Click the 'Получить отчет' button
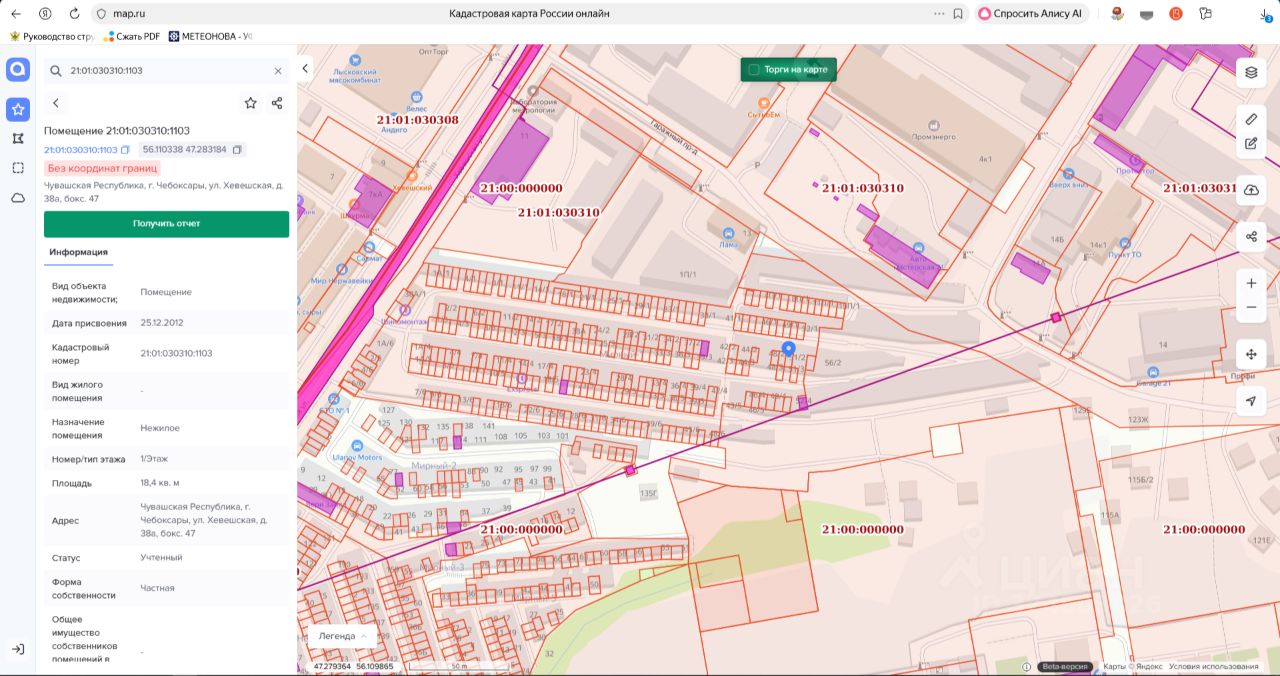Screen dimensions: 1280x676 point(166,224)
